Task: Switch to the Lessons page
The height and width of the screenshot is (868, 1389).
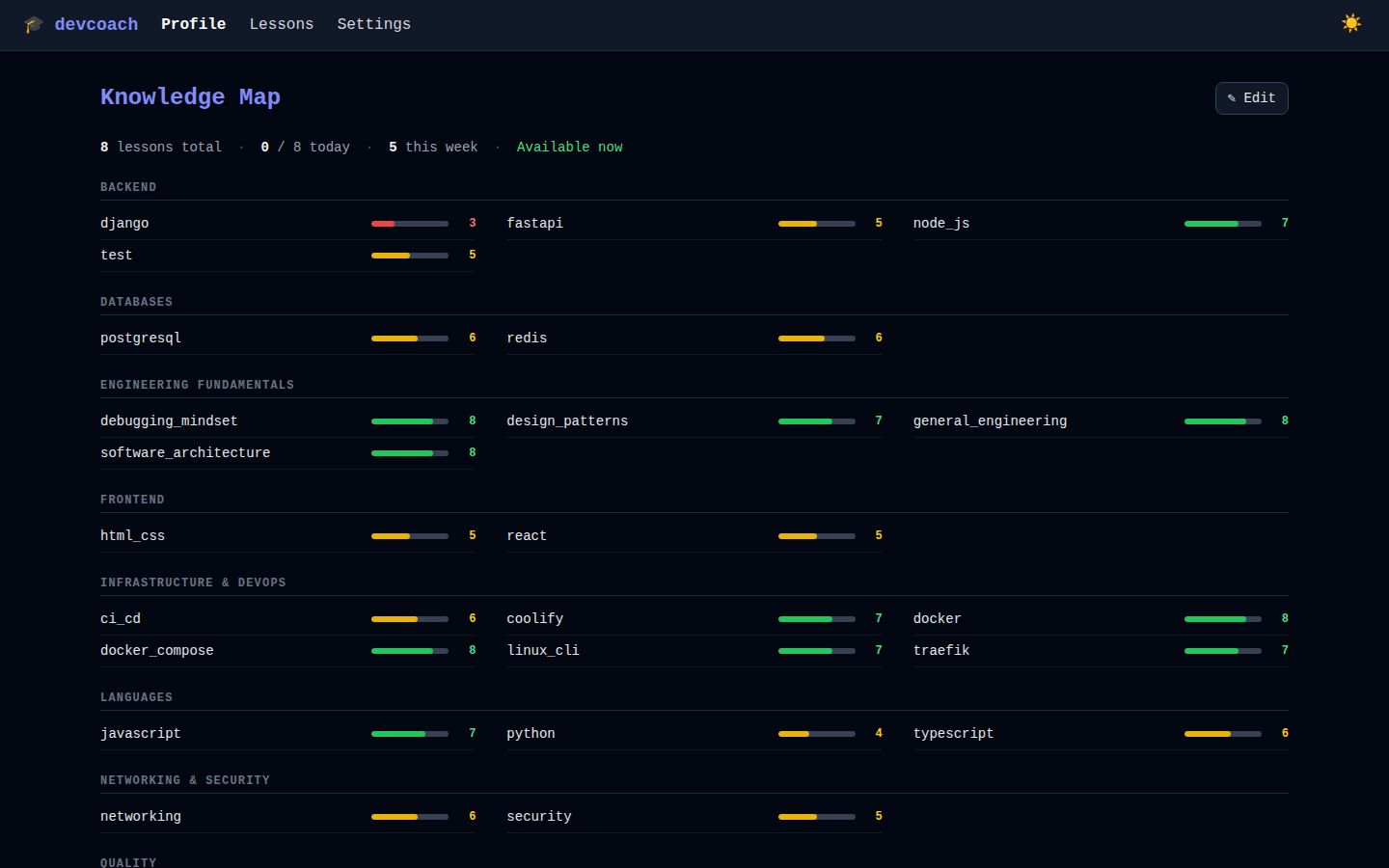Action: [282, 24]
